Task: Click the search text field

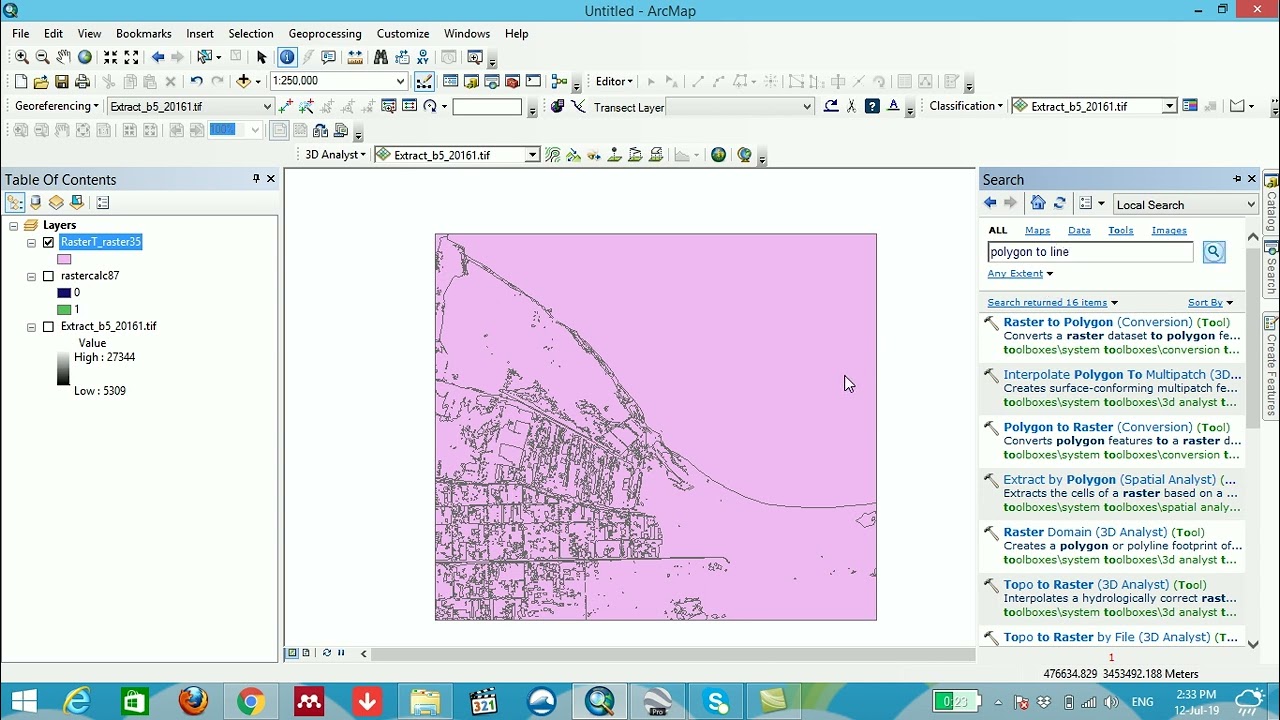Action: (1090, 252)
